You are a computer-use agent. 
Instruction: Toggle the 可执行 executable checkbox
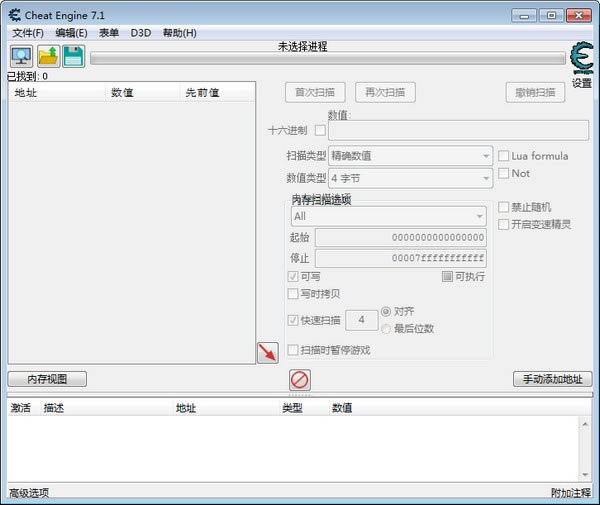click(x=447, y=276)
